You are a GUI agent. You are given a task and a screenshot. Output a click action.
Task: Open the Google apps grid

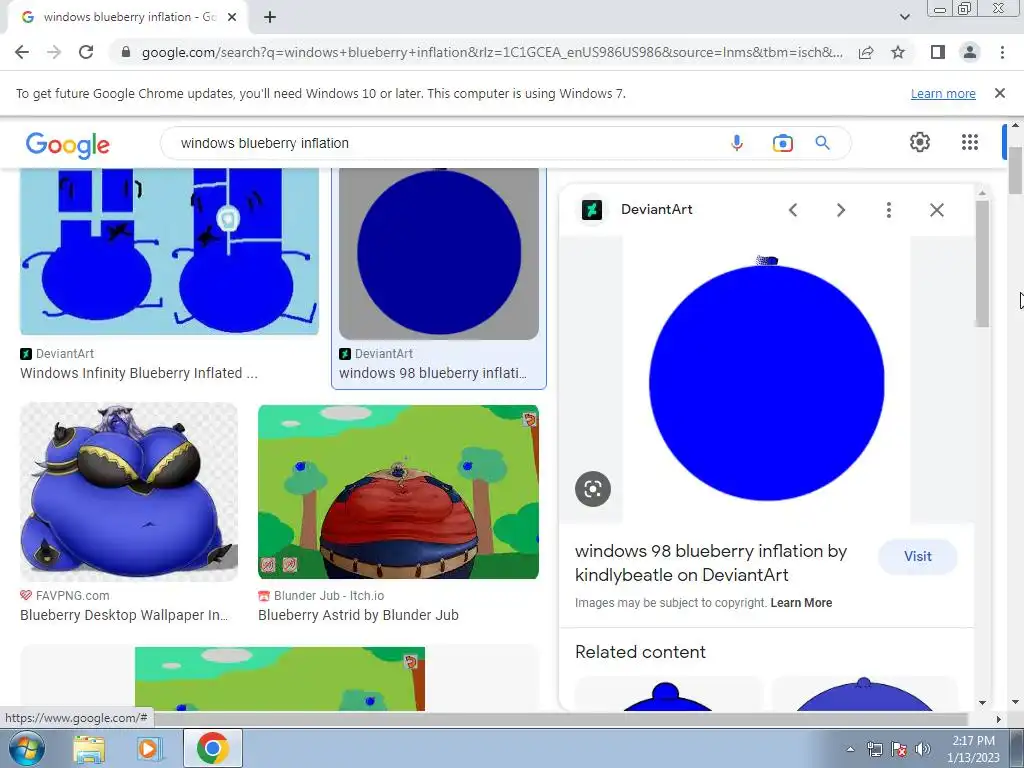coord(970,142)
